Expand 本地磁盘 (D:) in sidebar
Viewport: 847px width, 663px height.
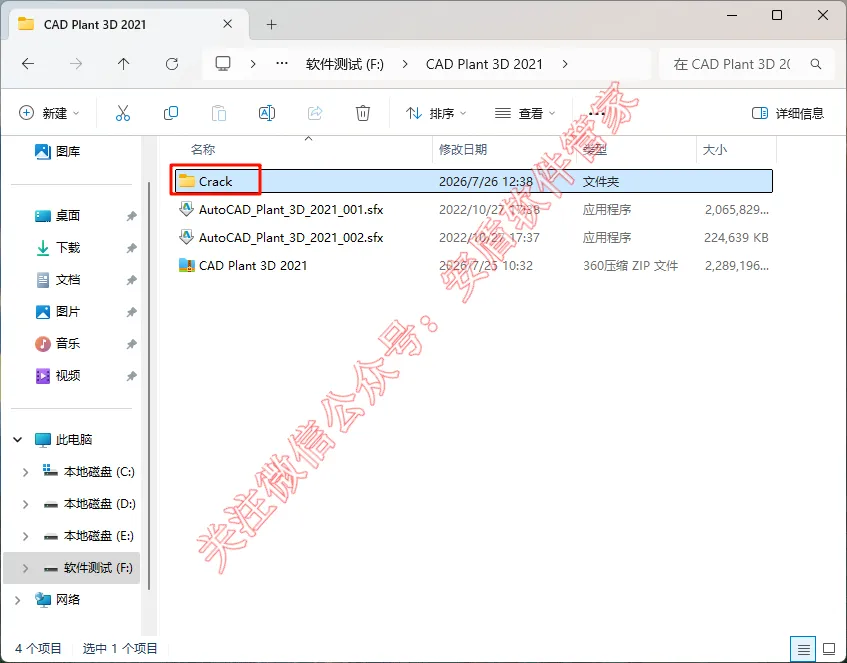tap(25, 504)
